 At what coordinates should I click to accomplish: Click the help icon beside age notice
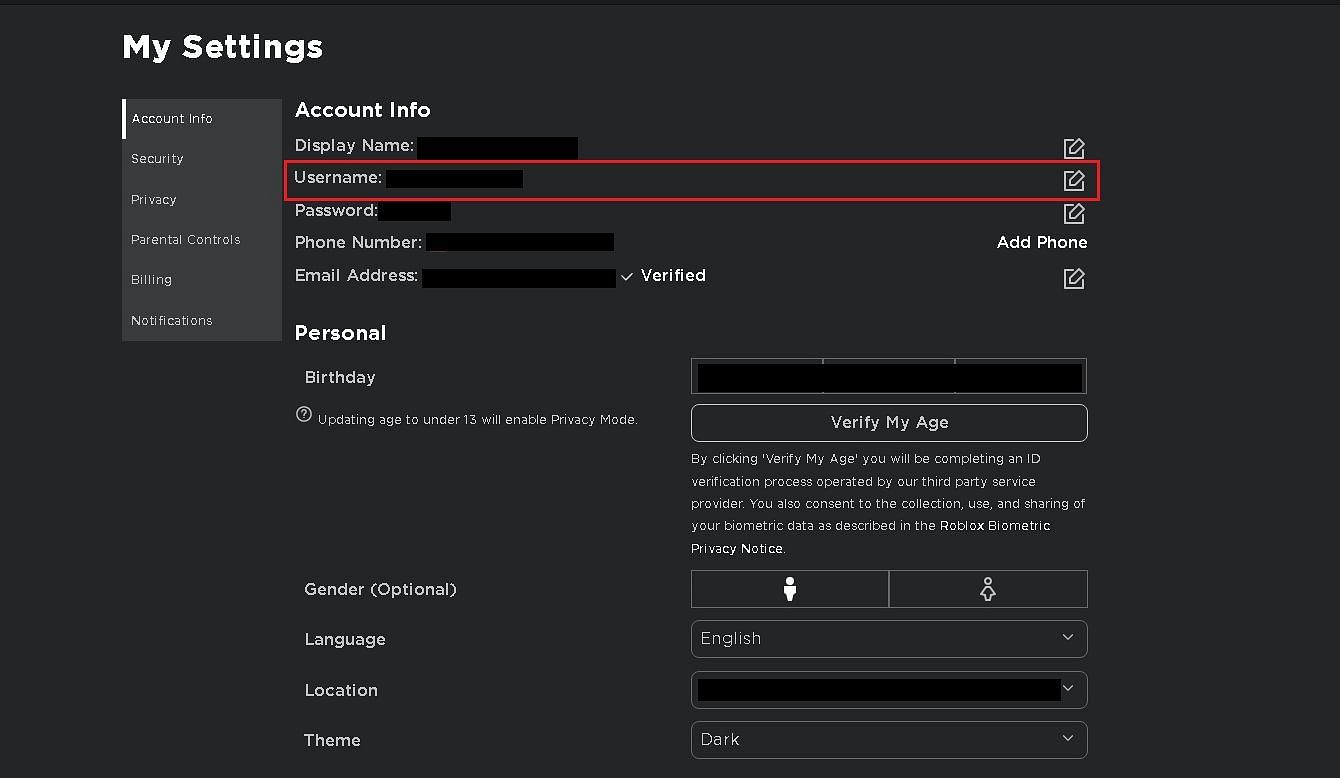(304, 415)
